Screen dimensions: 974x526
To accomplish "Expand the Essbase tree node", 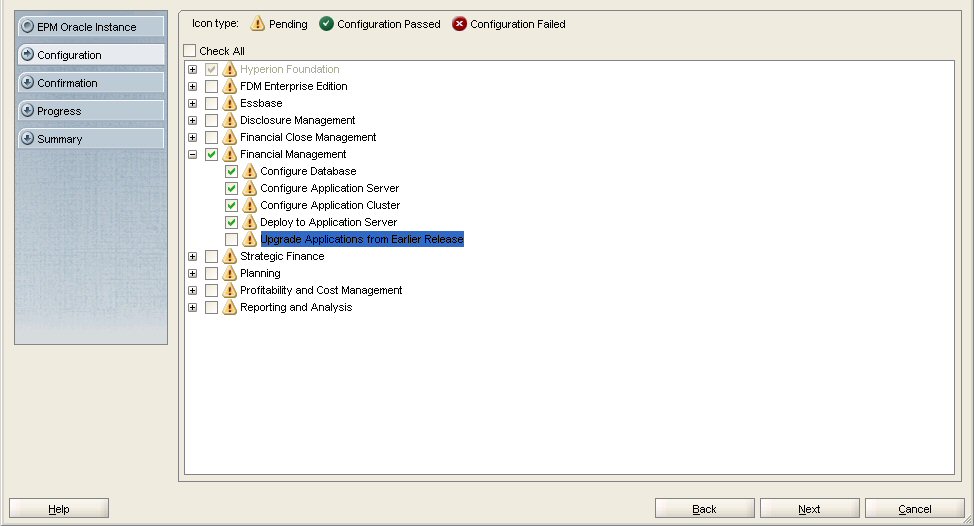I will (x=193, y=103).
